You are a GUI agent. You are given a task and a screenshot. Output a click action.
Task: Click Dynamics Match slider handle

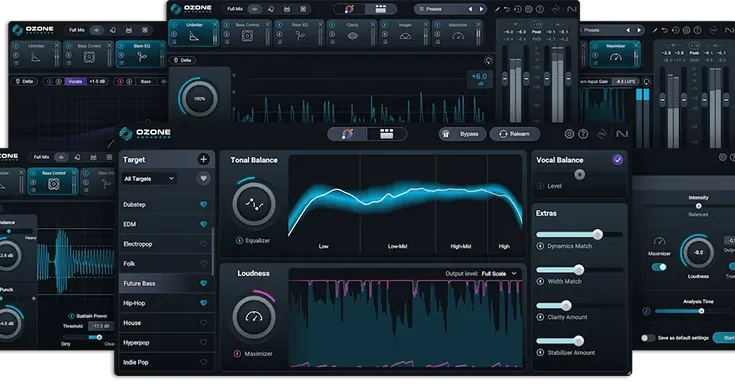point(598,234)
